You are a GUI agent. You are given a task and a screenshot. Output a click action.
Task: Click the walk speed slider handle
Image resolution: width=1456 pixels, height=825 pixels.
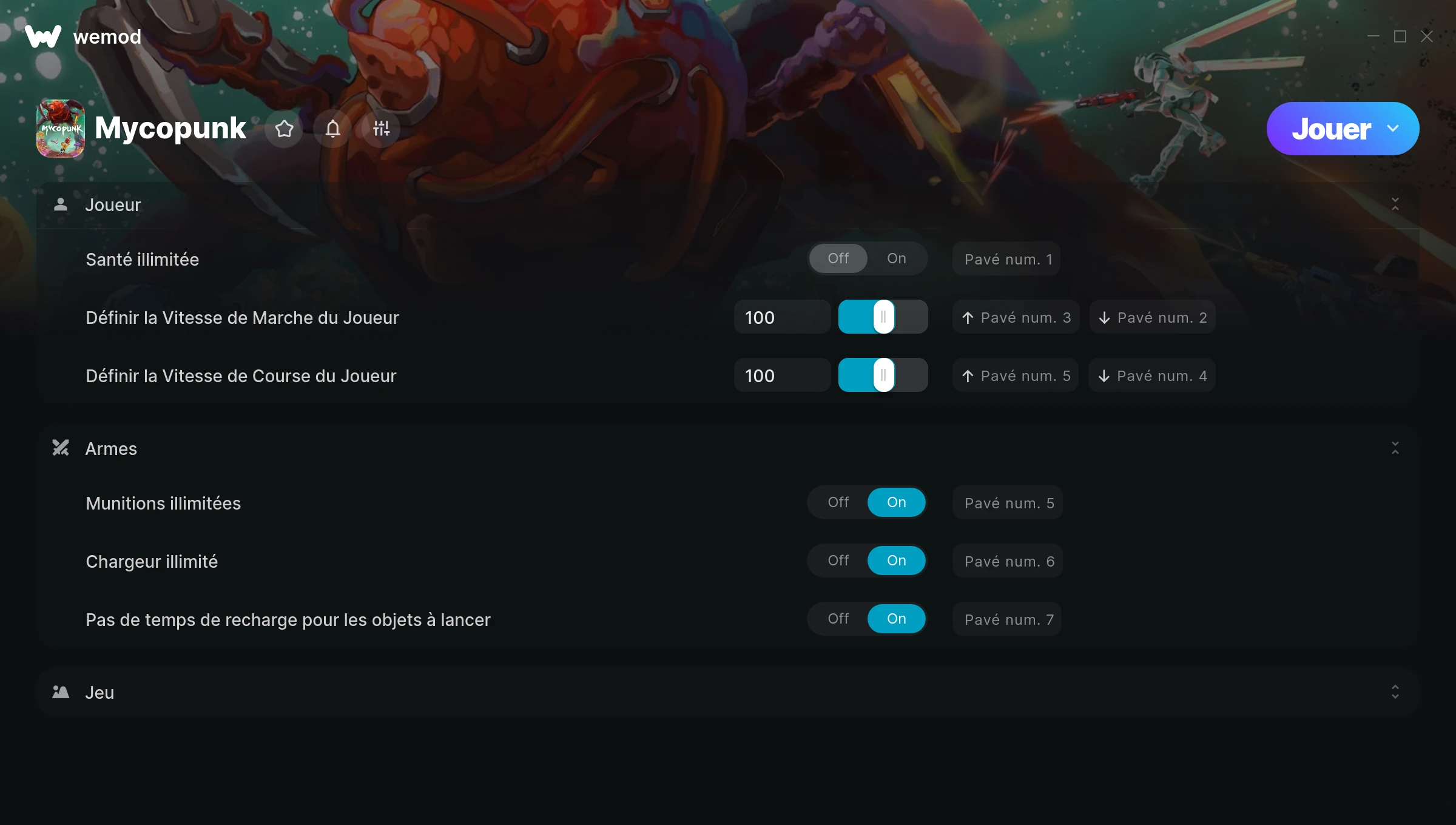pyautogui.click(x=883, y=317)
